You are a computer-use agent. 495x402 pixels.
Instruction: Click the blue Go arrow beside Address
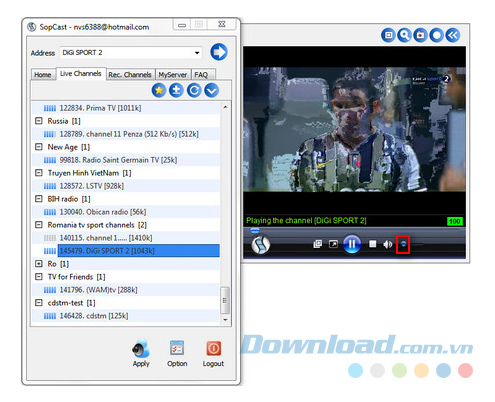[219, 52]
